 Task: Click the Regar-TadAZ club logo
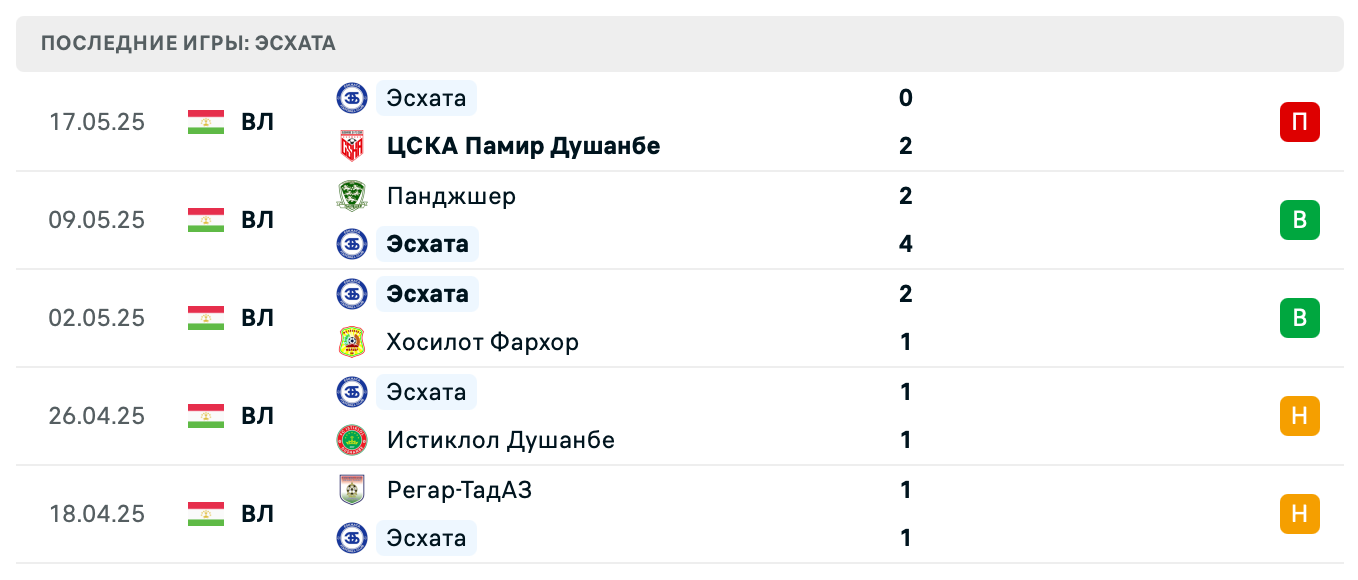[x=352, y=490]
